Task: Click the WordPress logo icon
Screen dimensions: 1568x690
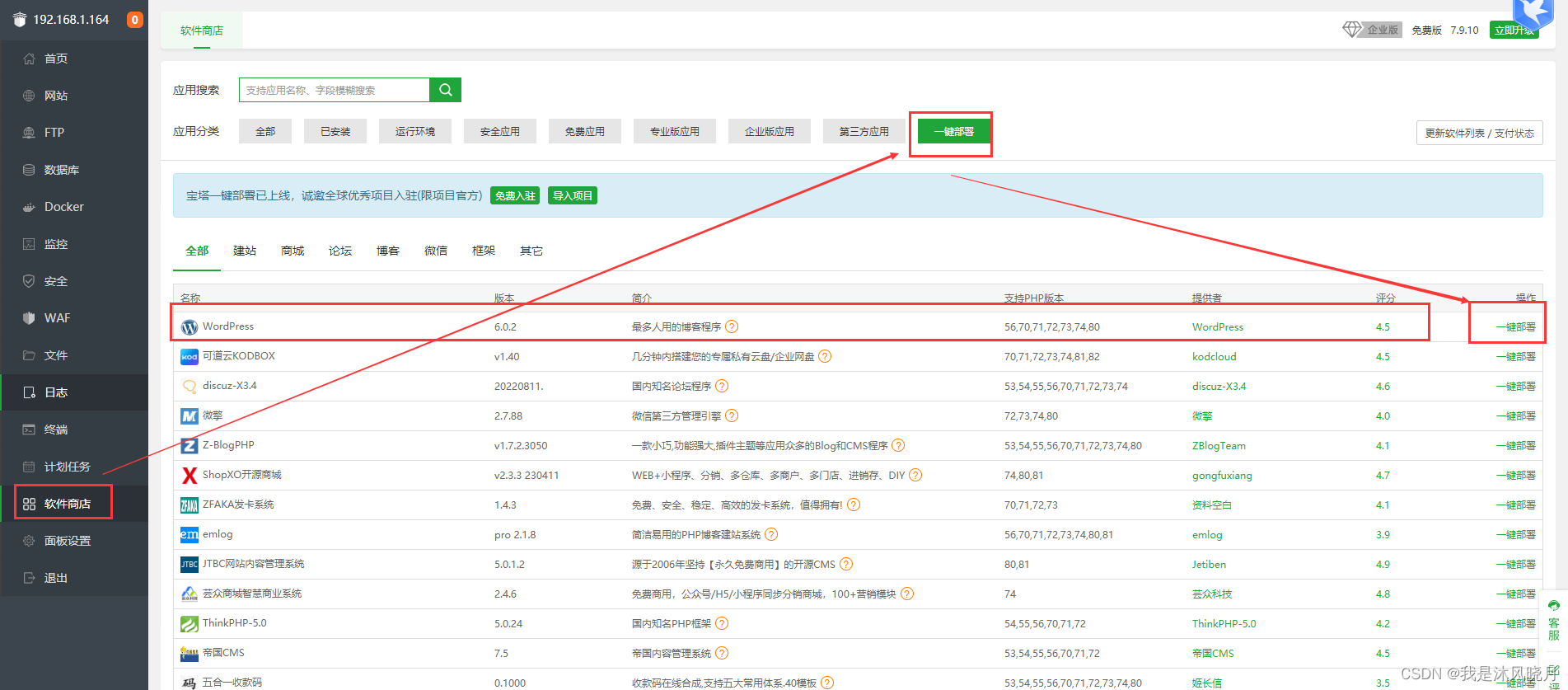Action: click(190, 327)
